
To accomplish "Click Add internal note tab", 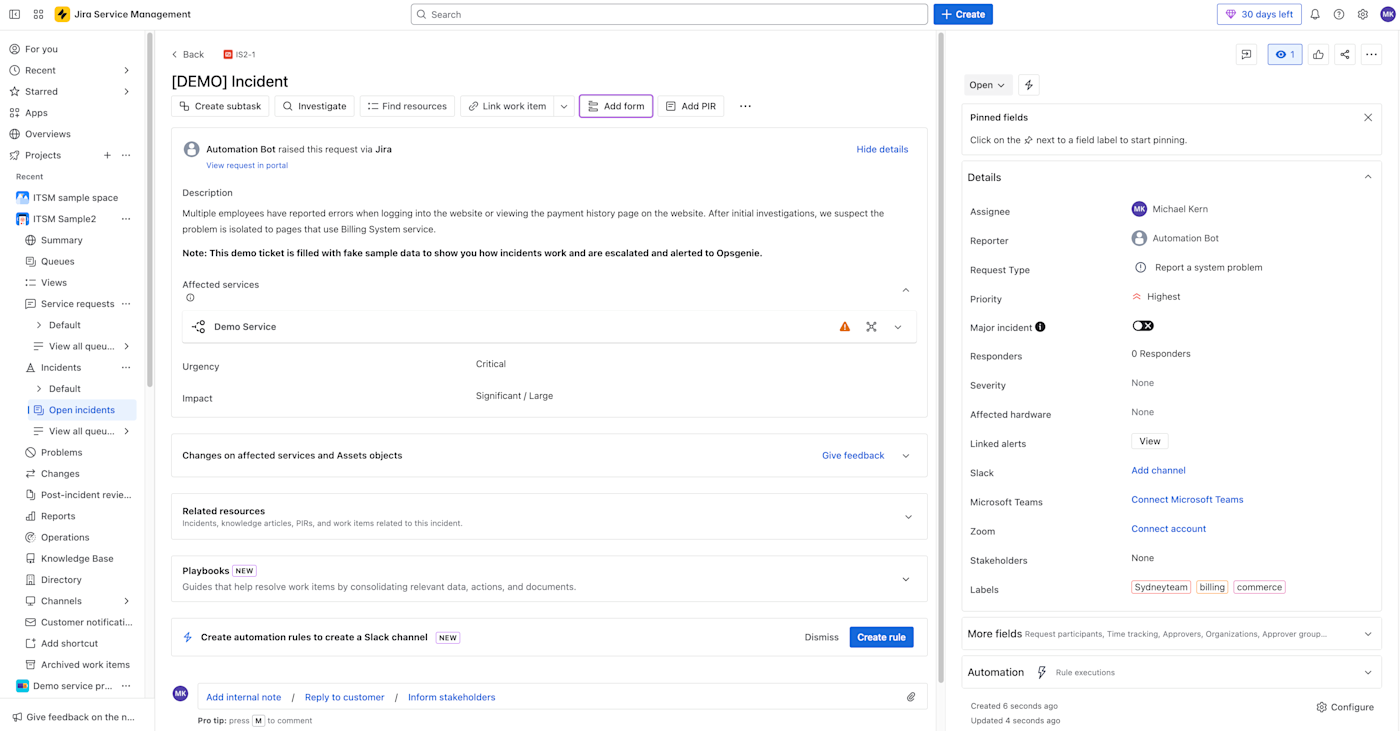I will pyautogui.click(x=243, y=697).
